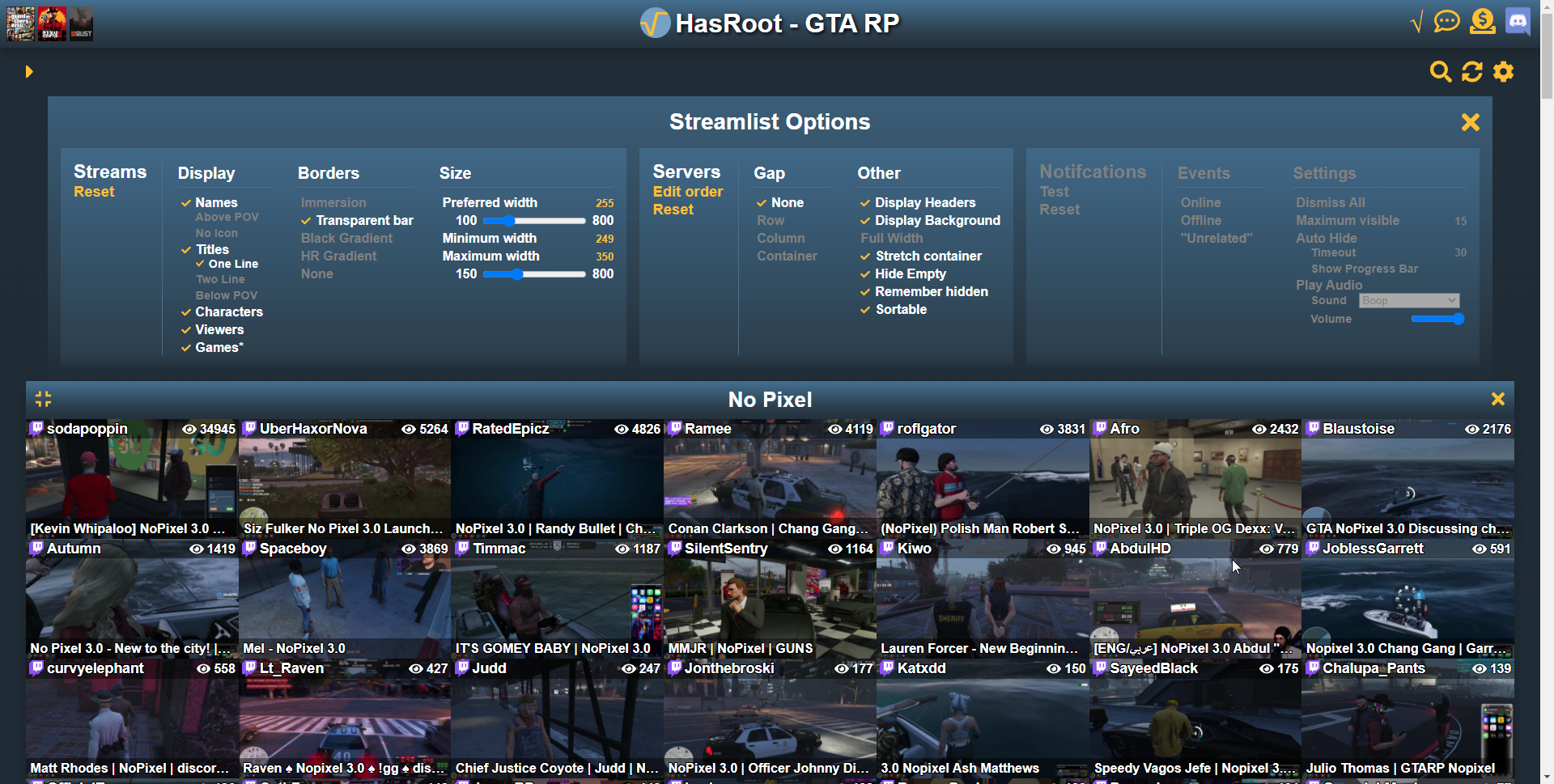
Task: Expand the sidebar with the yellow arrow
Action: (29, 72)
